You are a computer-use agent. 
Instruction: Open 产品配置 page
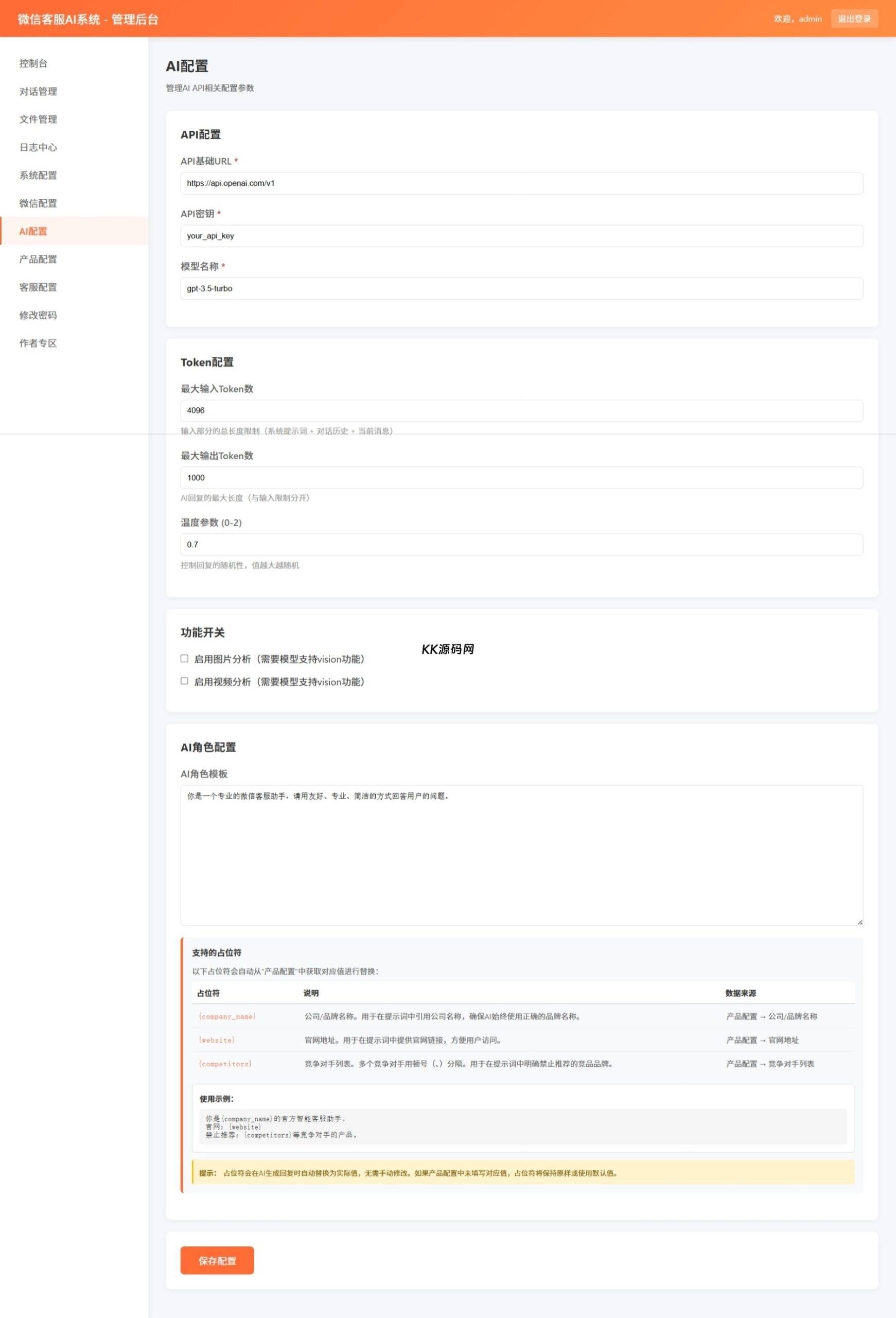[x=38, y=259]
